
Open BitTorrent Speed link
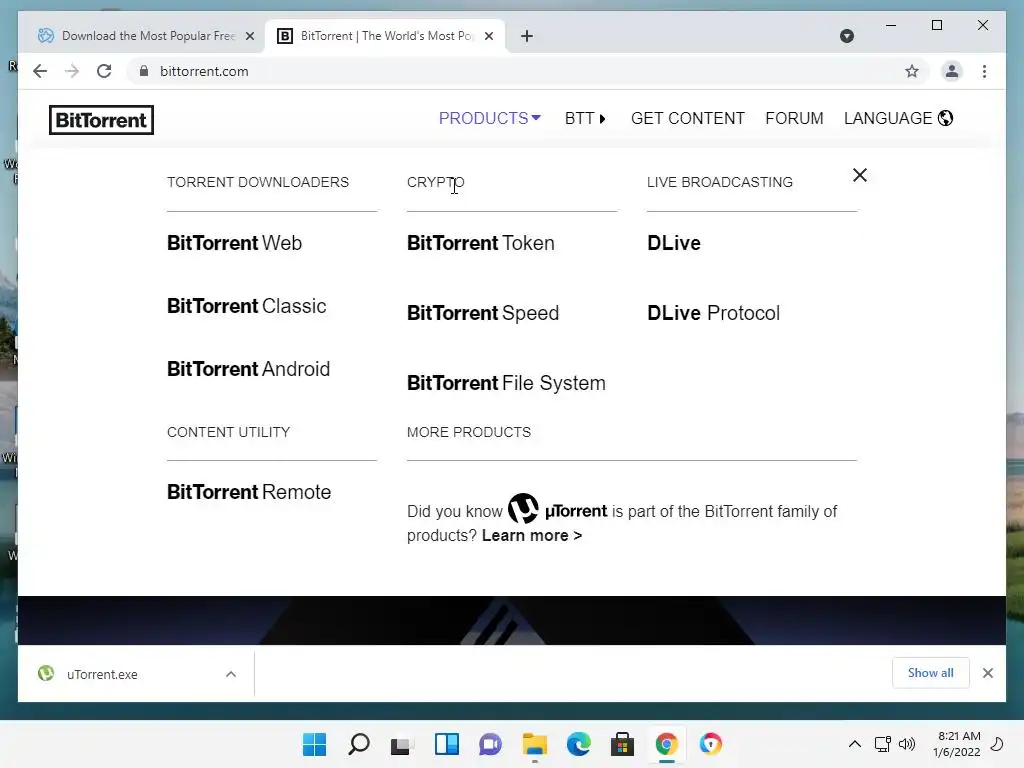pyautogui.click(x=483, y=313)
